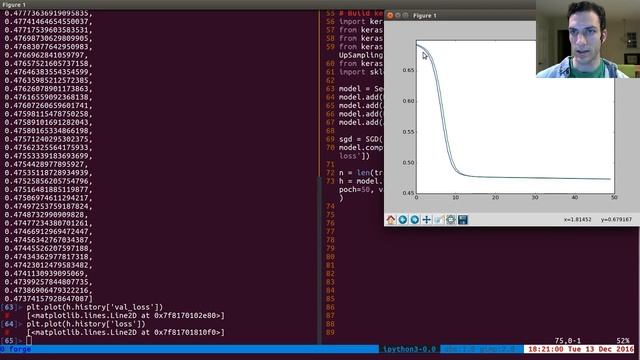Click the 75,0-1 cursor position indicator
This screenshot has width=640, height=360.
coord(567,340)
